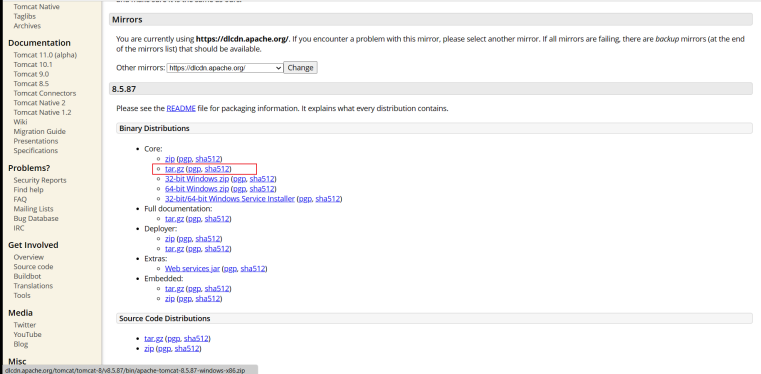
Task: Open the FAQ link
Action: click(x=20, y=199)
